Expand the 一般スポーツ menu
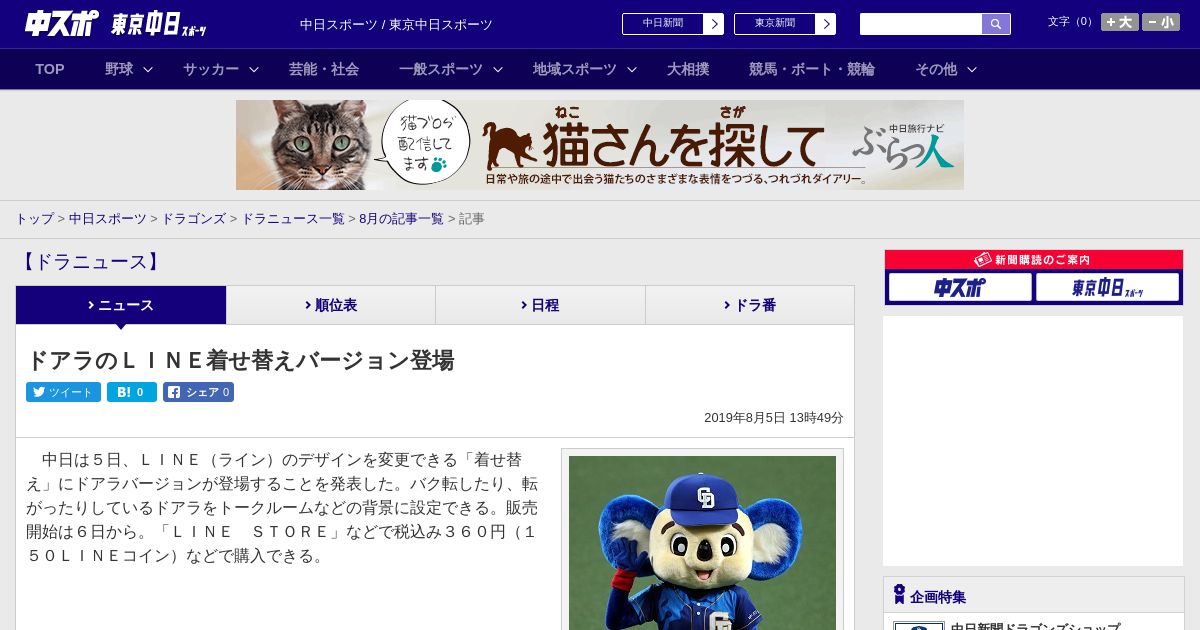The height and width of the screenshot is (630, 1200). pyautogui.click(x=450, y=69)
